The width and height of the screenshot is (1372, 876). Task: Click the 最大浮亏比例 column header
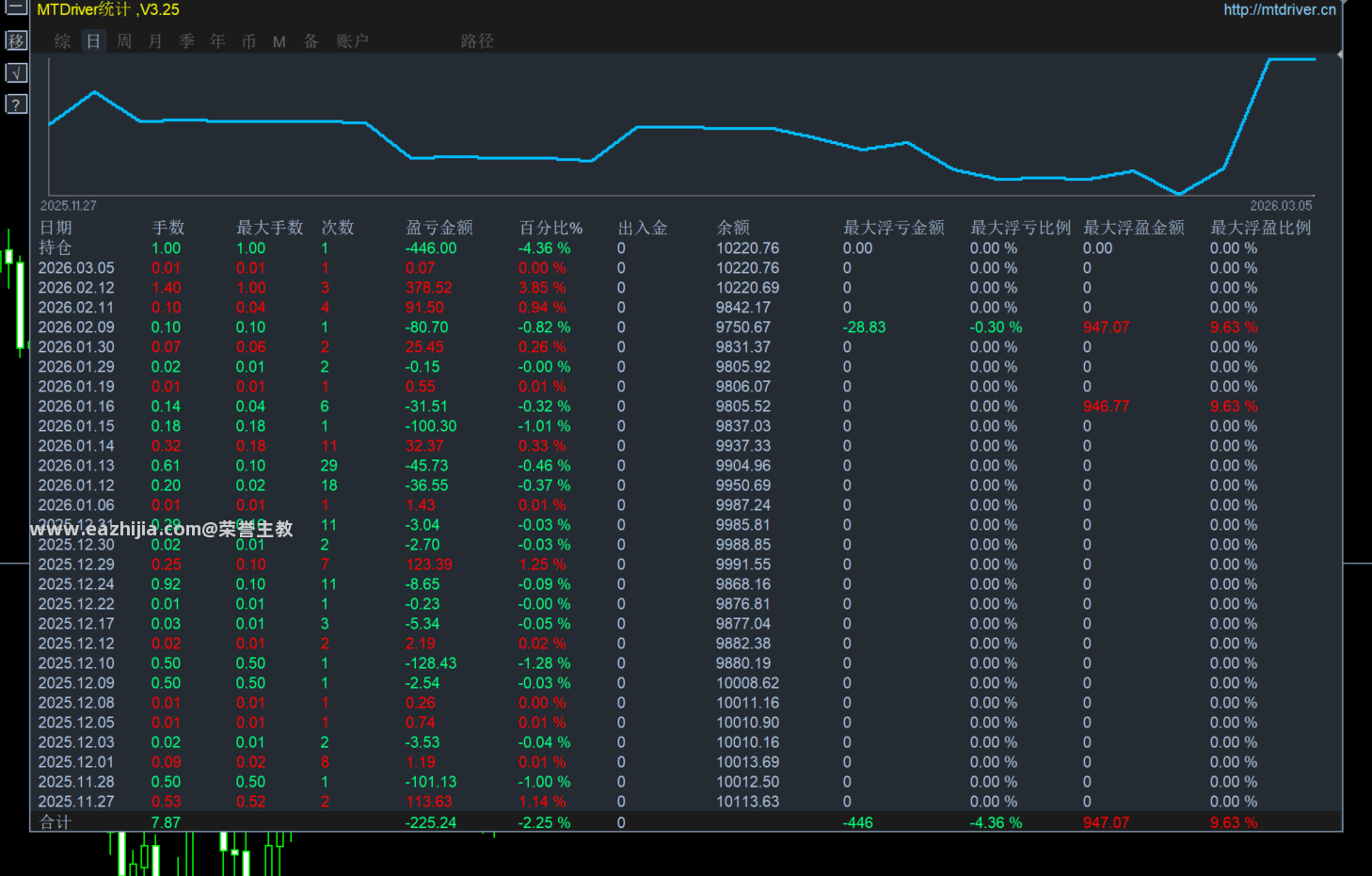coord(1021,228)
